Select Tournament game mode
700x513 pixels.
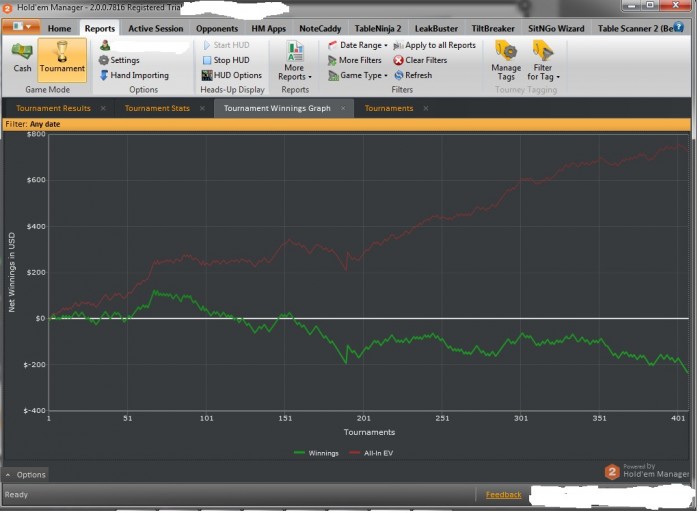(x=62, y=59)
